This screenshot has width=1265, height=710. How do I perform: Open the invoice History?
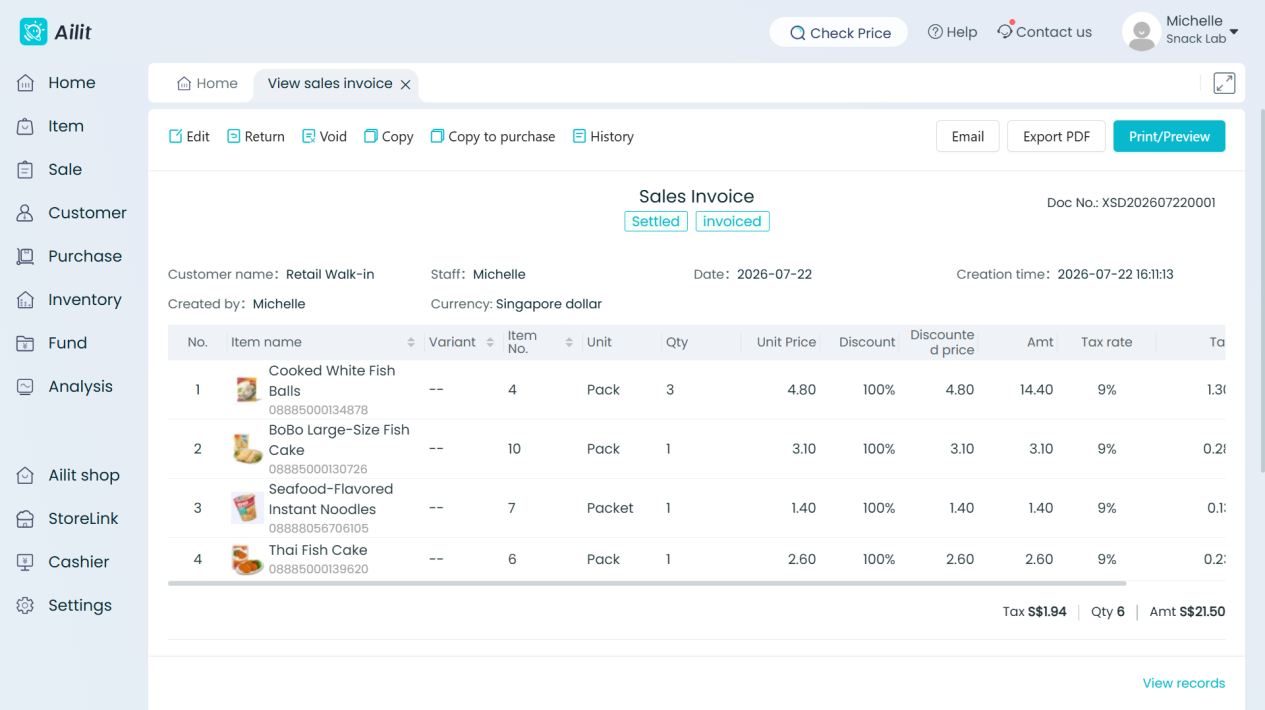click(x=603, y=137)
